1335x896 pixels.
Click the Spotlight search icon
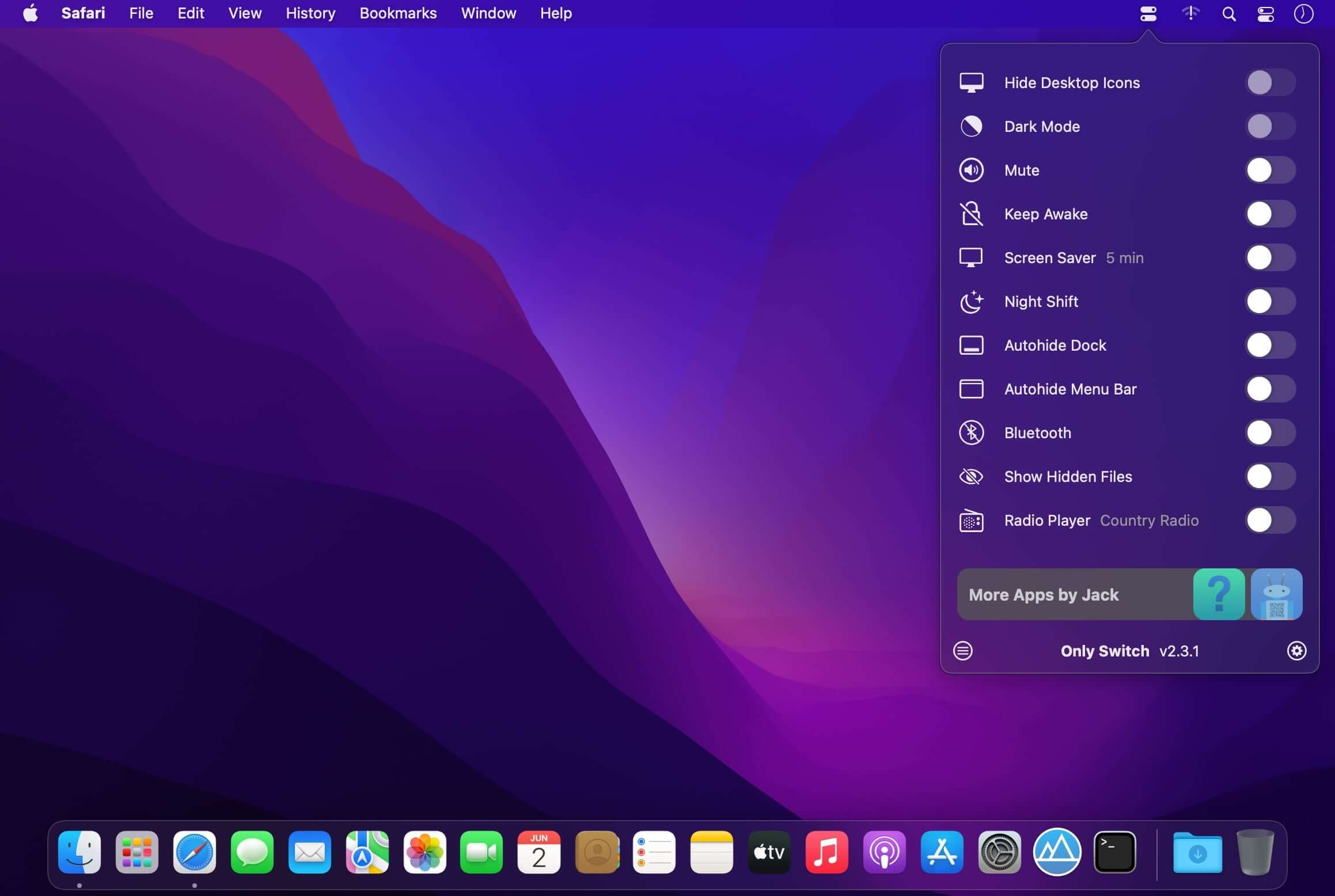[1228, 14]
